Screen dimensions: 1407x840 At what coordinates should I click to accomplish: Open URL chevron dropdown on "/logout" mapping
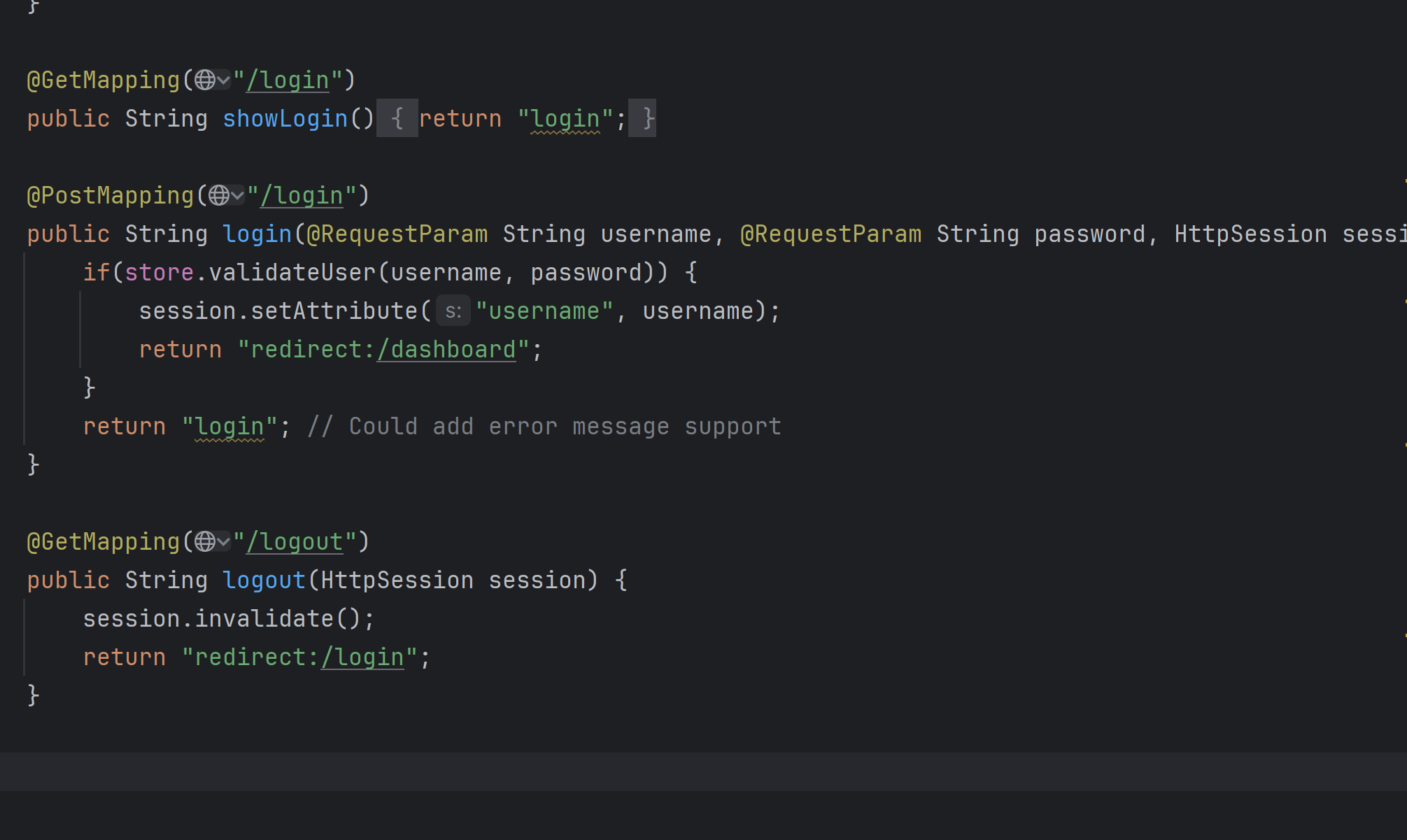(223, 542)
